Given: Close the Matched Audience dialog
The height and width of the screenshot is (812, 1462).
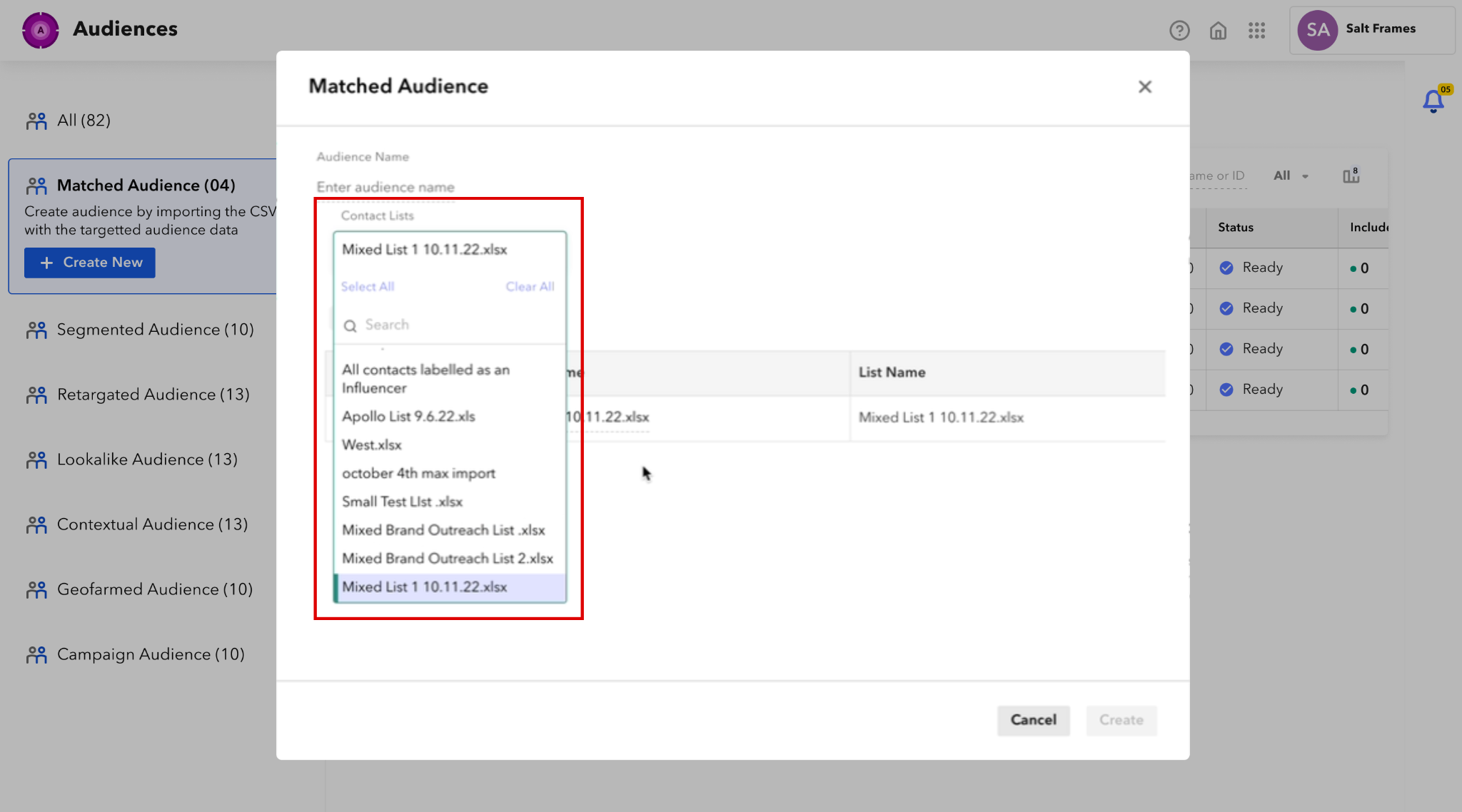Looking at the screenshot, I should (x=1144, y=87).
